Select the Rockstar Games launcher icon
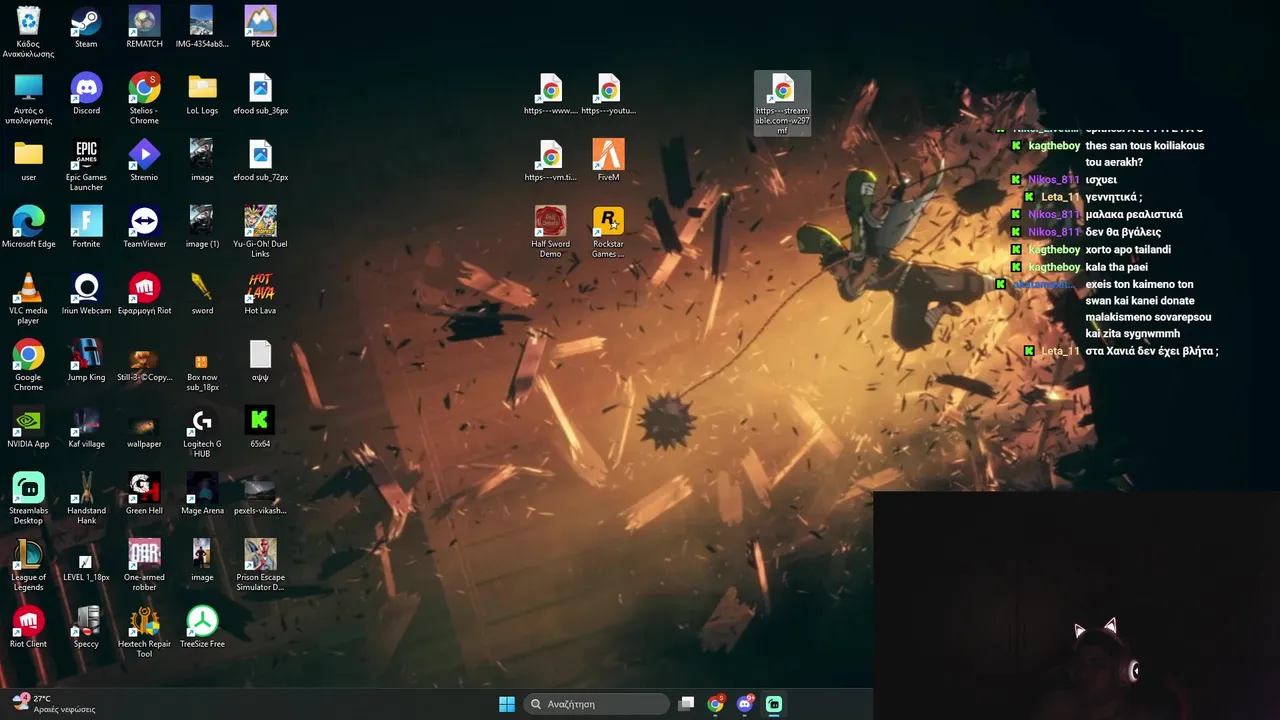 [608, 232]
